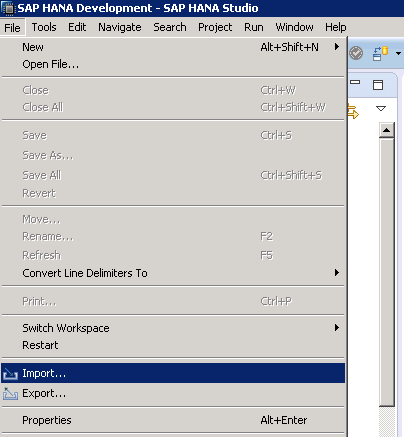This screenshot has width=404, height=437.
Task: Open the Project menu
Action: [x=215, y=27]
